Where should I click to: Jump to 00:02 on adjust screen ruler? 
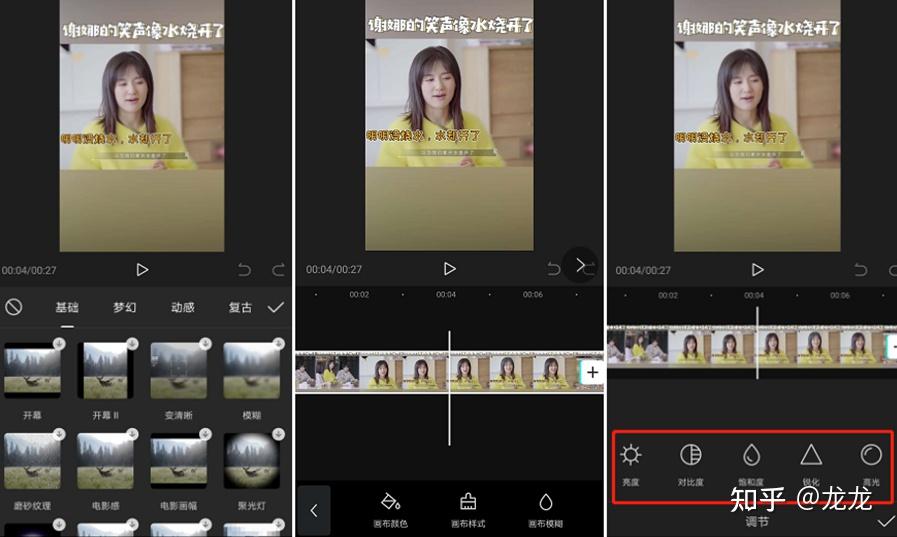tap(668, 295)
